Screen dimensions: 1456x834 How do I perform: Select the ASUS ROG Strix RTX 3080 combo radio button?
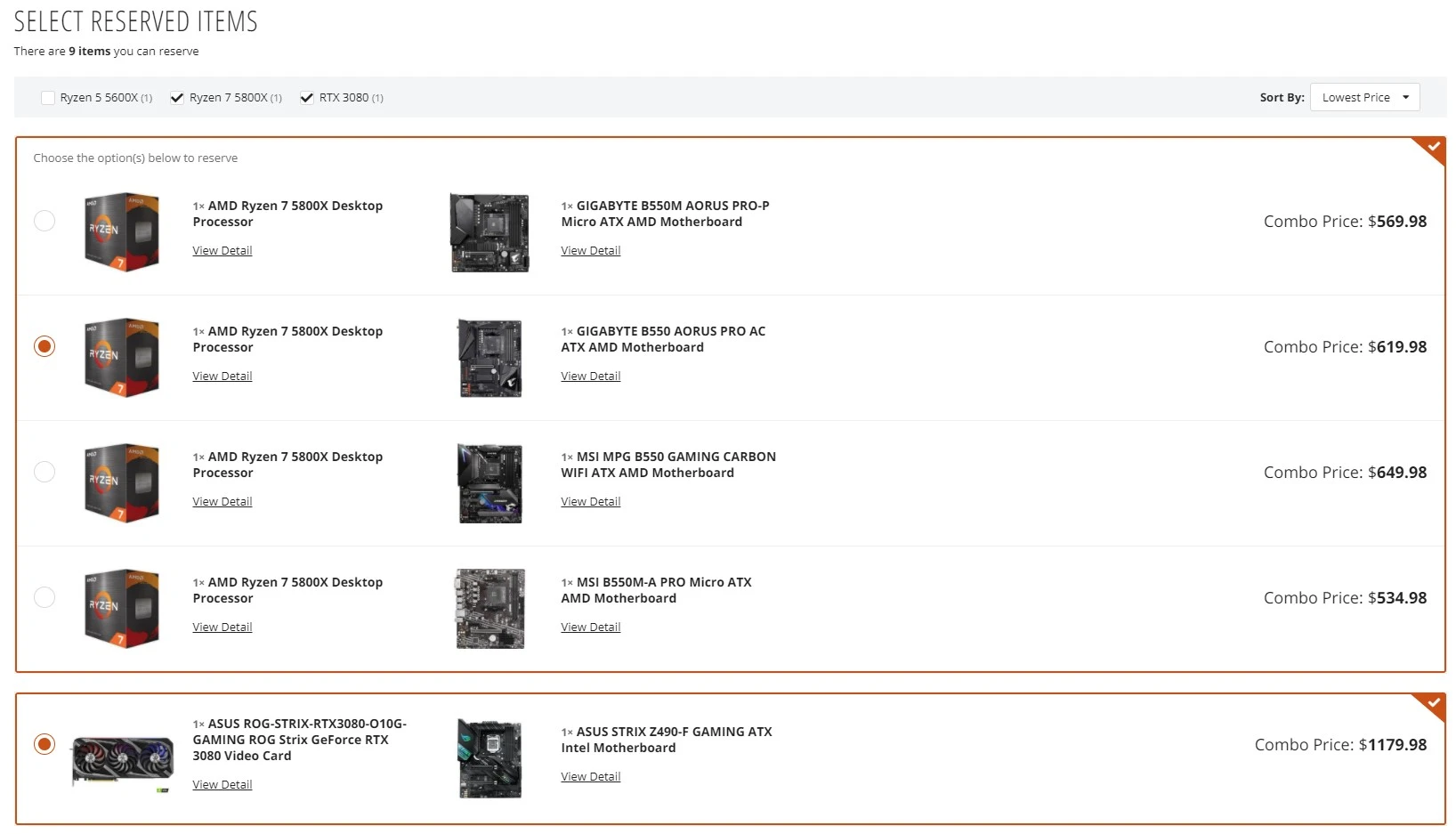[44, 744]
